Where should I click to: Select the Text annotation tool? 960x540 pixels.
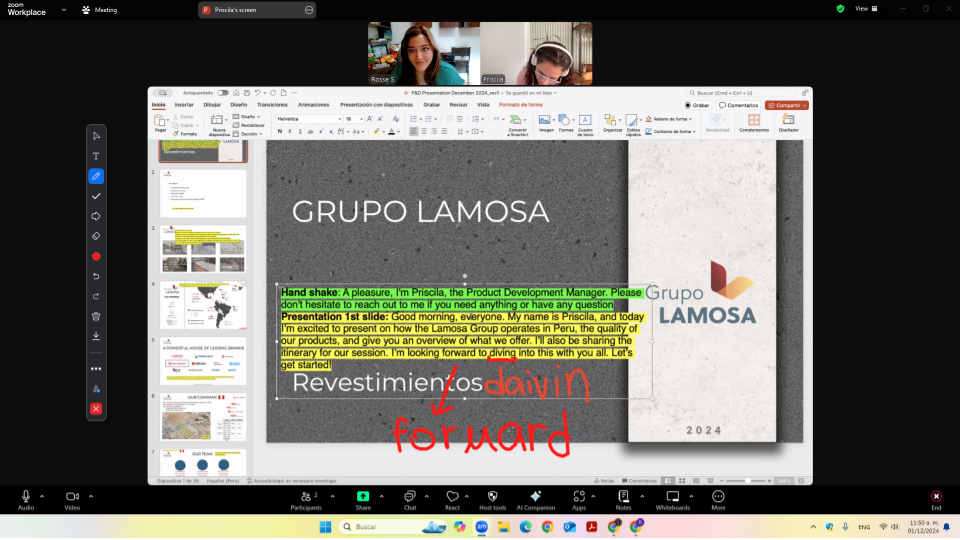96,156
